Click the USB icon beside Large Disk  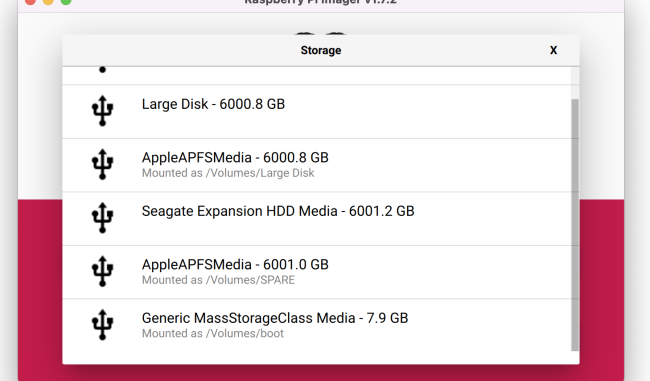(x=102, y=111)
